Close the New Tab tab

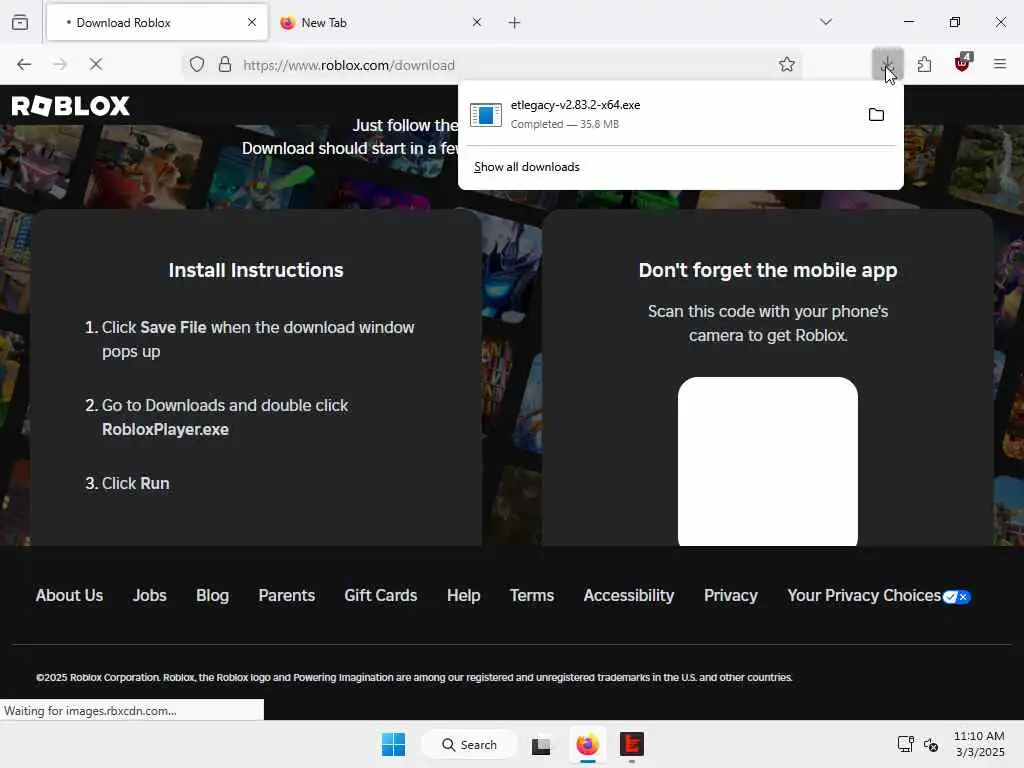pos(477,22)
